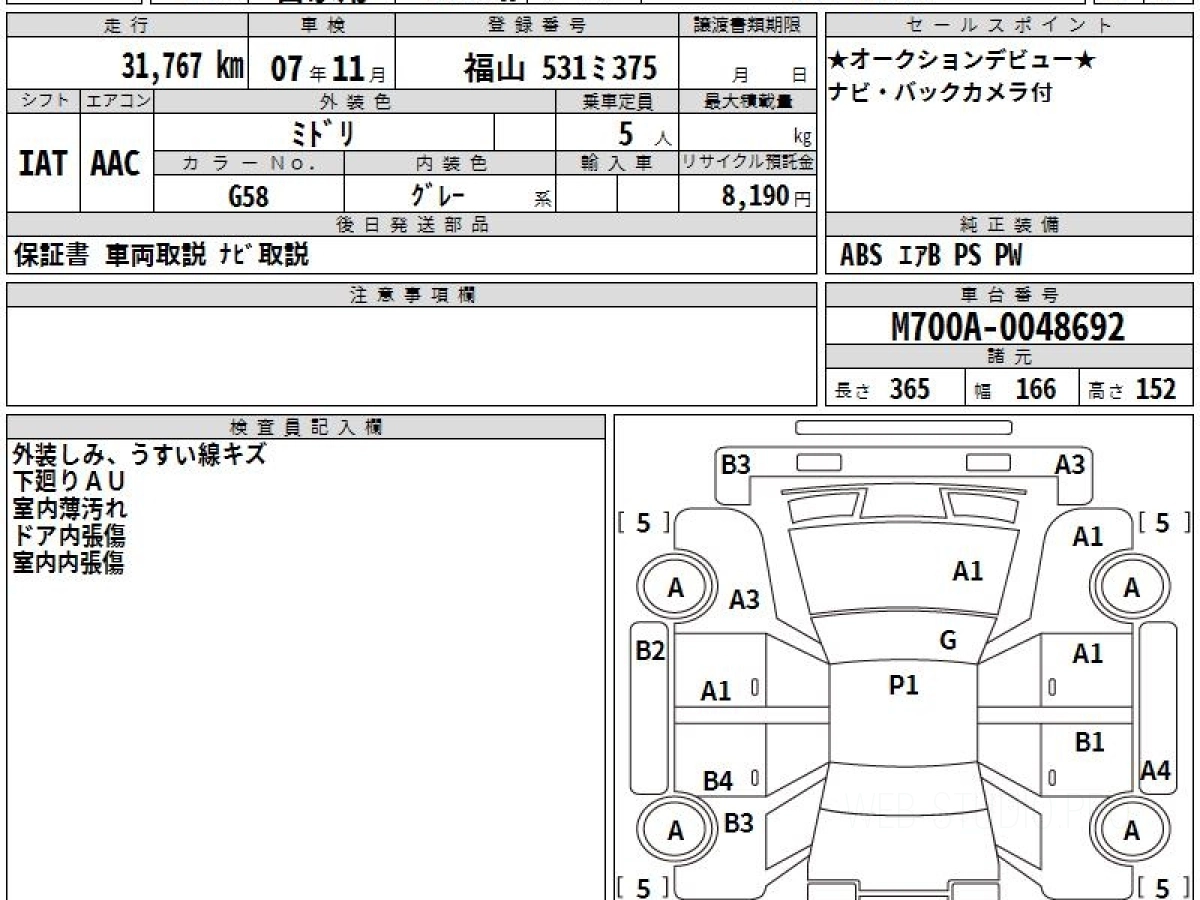Click the リサイクル預託金 header
Viewport: 1200px width, 900px height.
point(747,163)
